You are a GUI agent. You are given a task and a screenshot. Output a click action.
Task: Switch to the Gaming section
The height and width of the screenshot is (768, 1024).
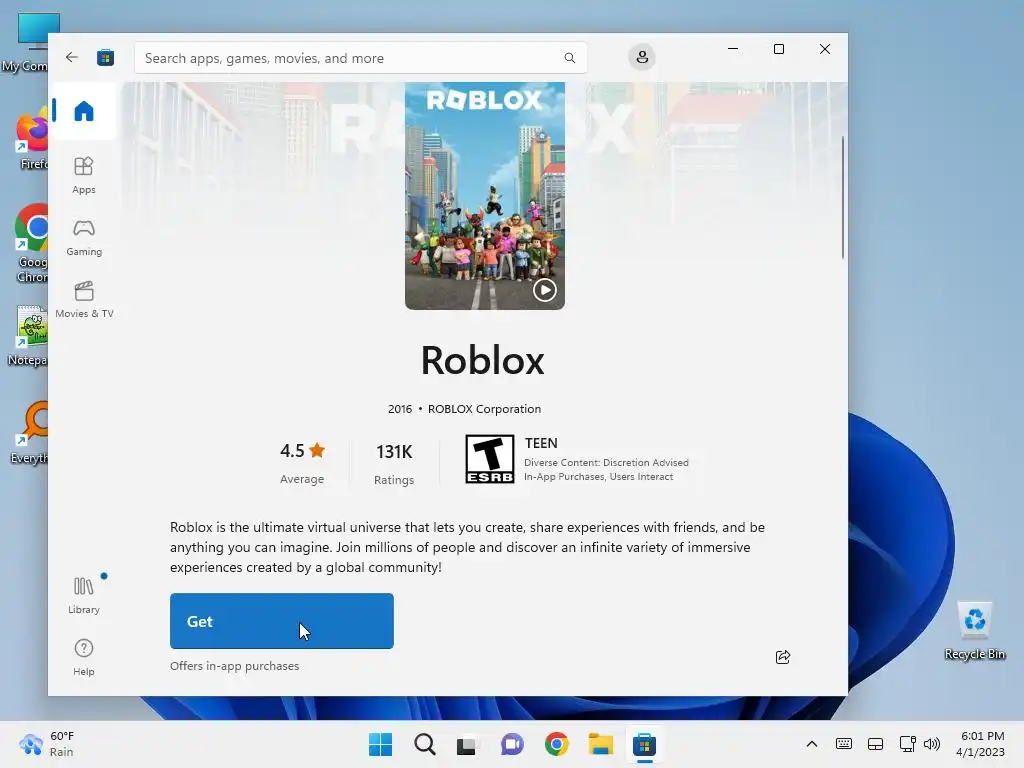84,237
